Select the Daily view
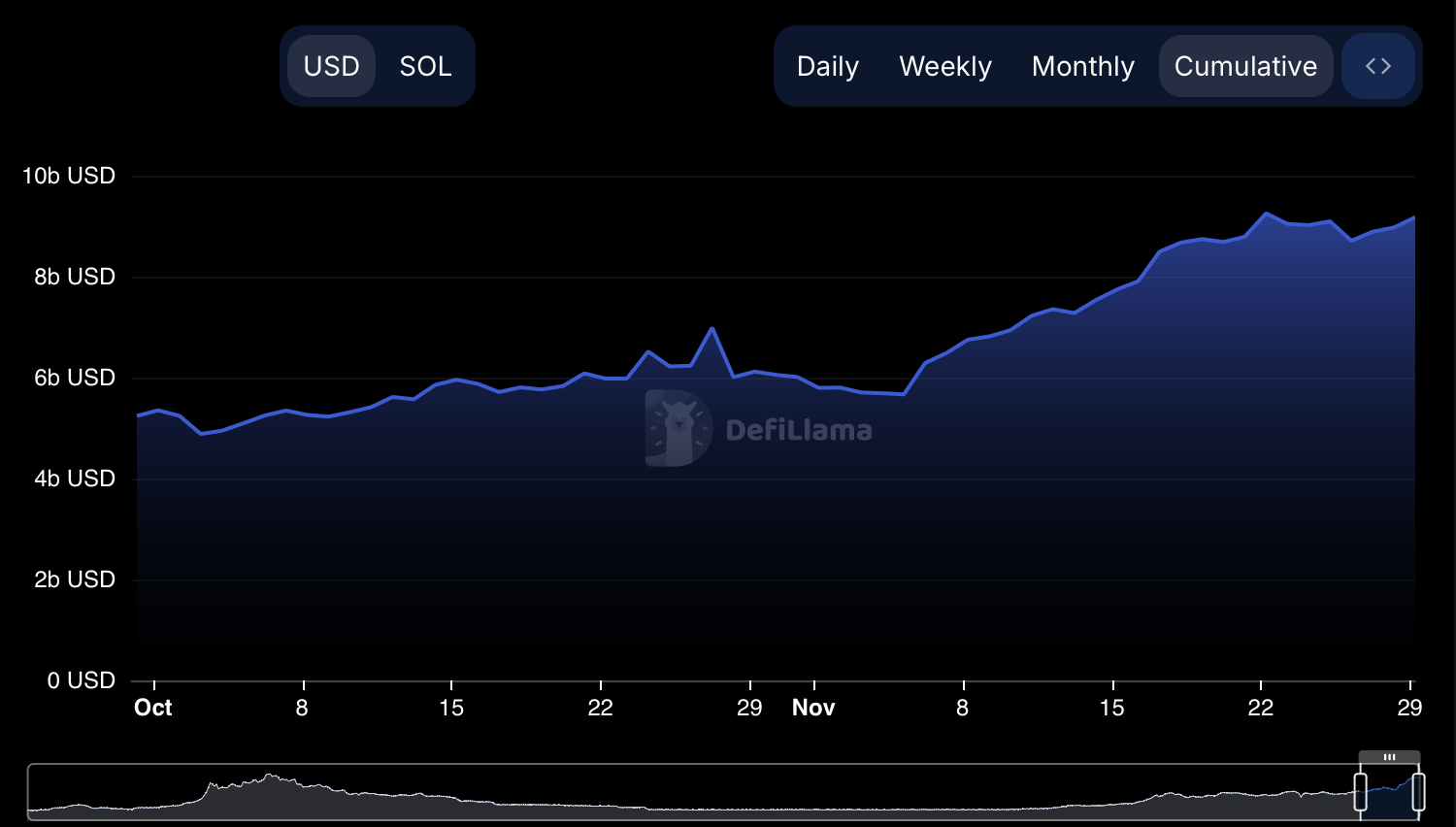 828,66
